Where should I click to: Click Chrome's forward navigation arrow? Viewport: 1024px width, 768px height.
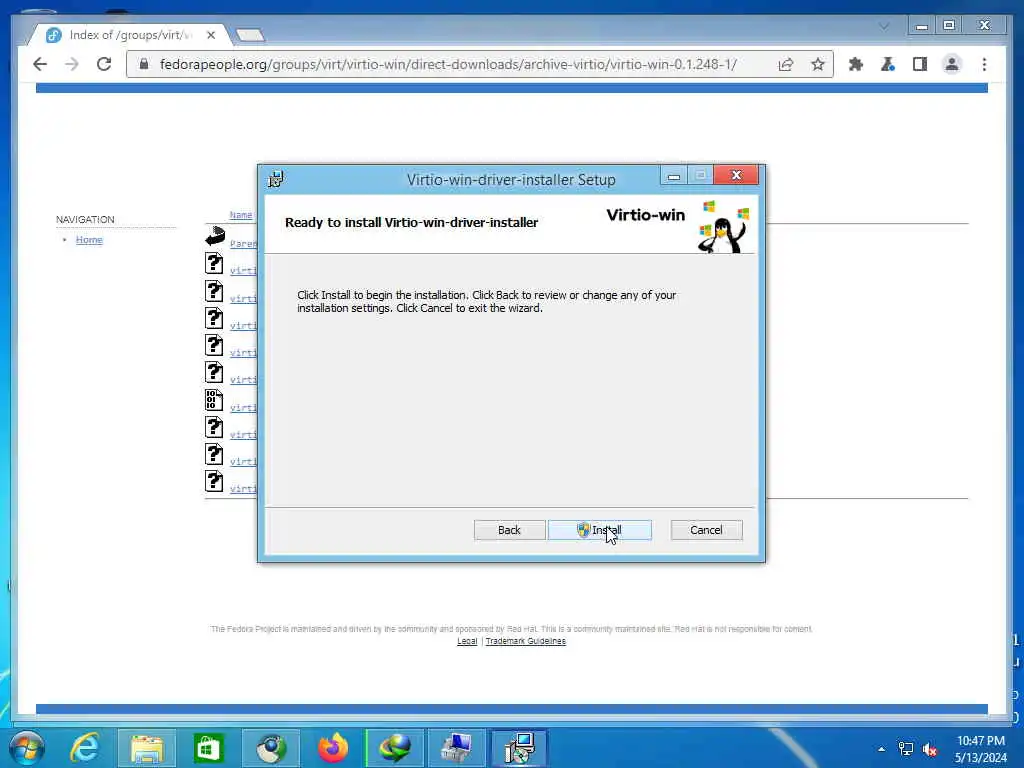72,64
